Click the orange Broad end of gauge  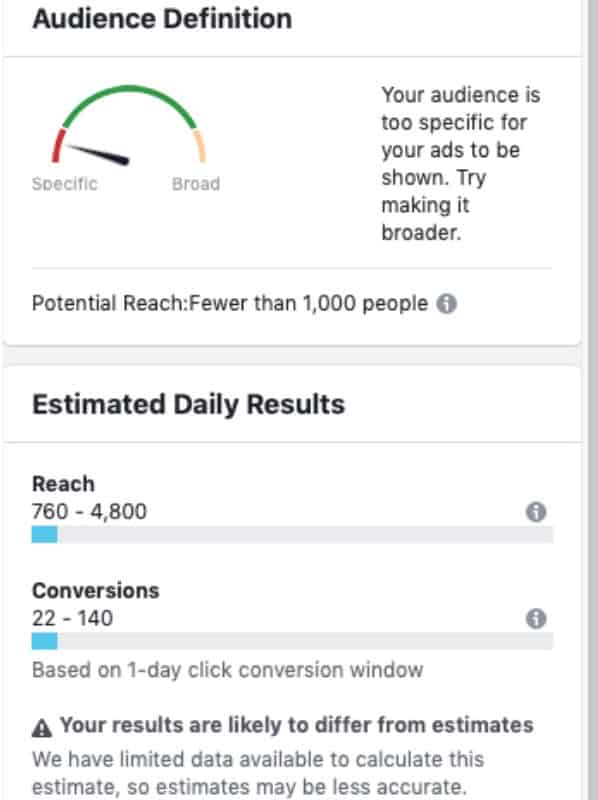pyautogui.click(x=200, y=146)
